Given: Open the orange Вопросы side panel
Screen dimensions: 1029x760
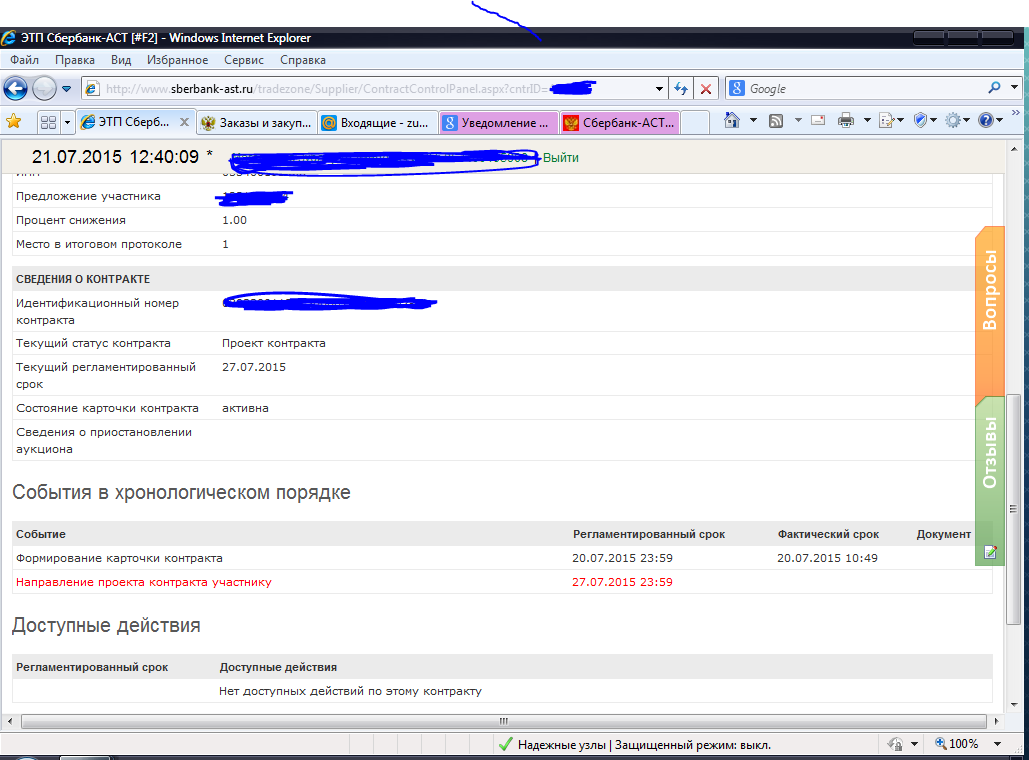Looking at the screenshot, I should pyautogui.click(x=989, y=290).
